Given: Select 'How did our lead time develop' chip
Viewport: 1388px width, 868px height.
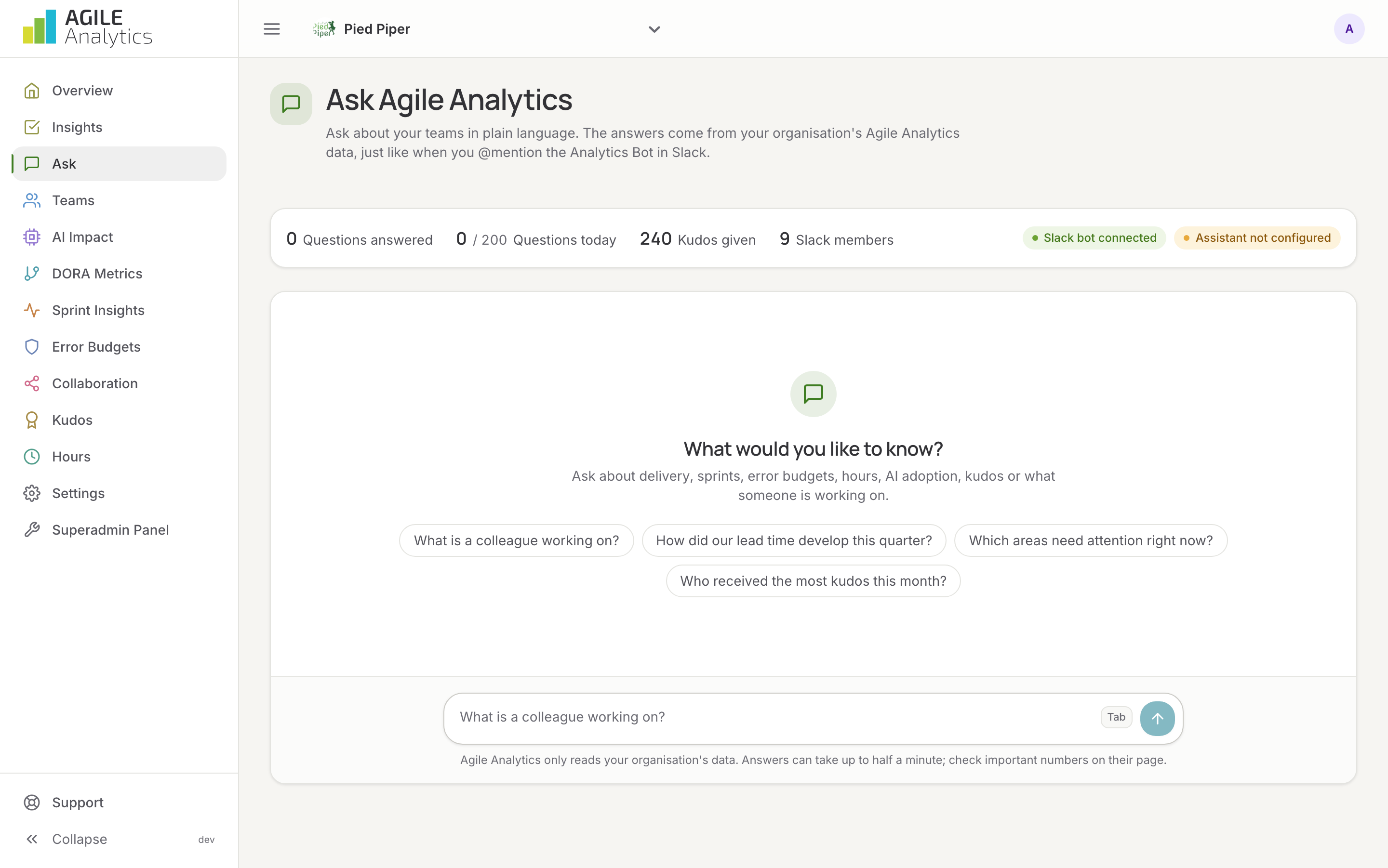Looking at the screenshot, I should pos(794,541).
